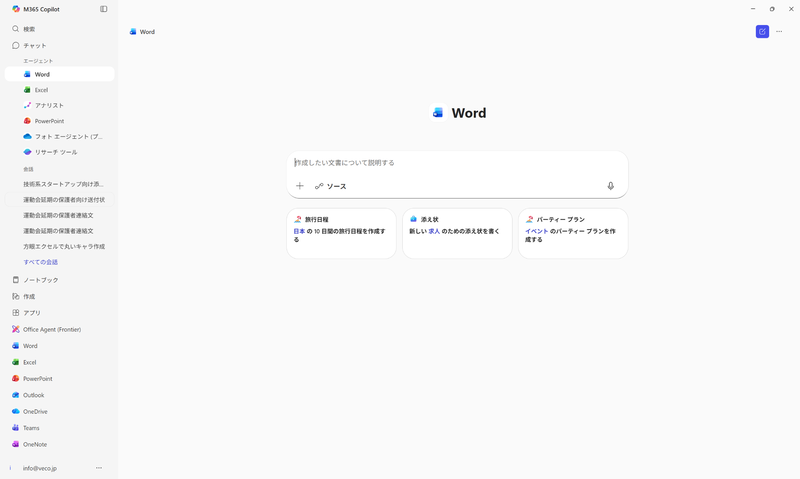
Task: Minimize the Copilot window
Action: pyautogui.click(x=753, y=9)
